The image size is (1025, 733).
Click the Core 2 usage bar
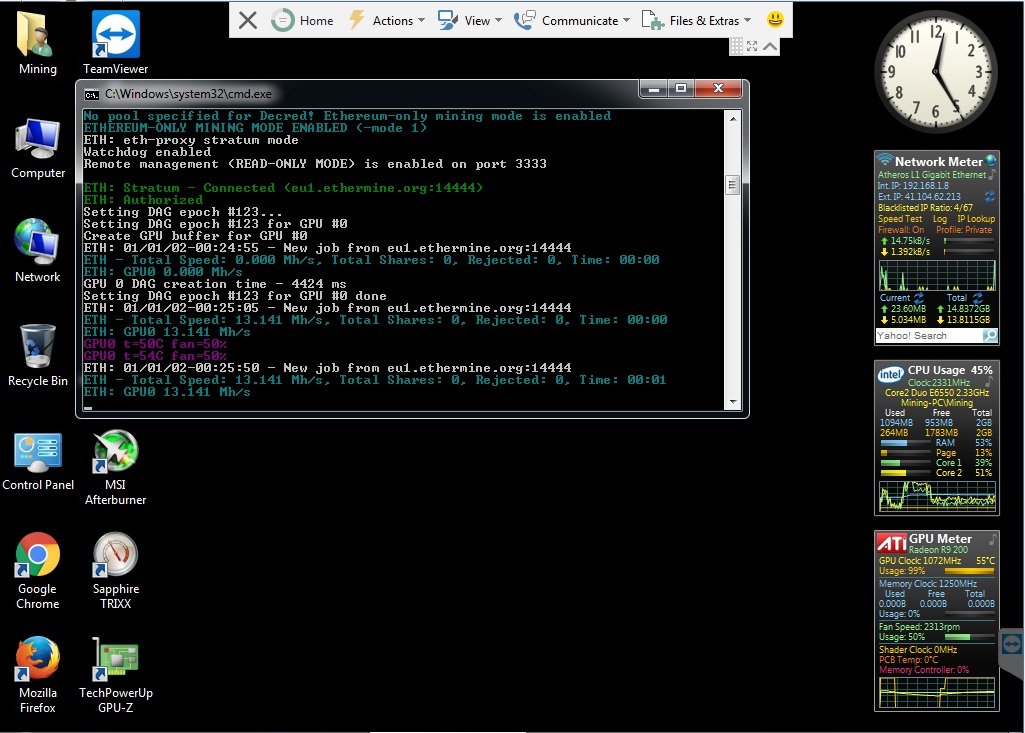(905, 473)
